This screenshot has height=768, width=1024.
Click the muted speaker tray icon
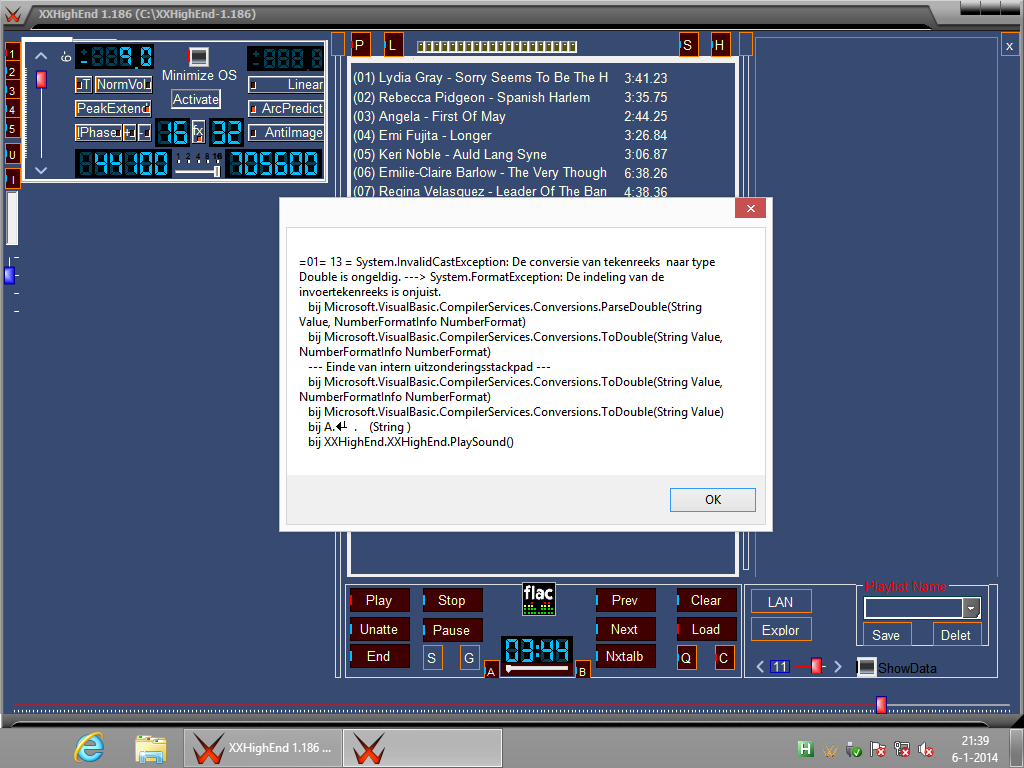click(x=926, y=749)
